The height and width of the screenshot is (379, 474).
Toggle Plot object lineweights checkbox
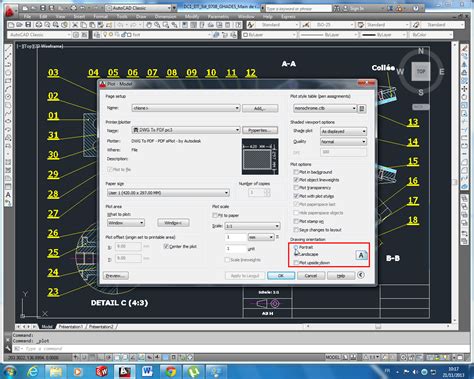tap(296, 180)
